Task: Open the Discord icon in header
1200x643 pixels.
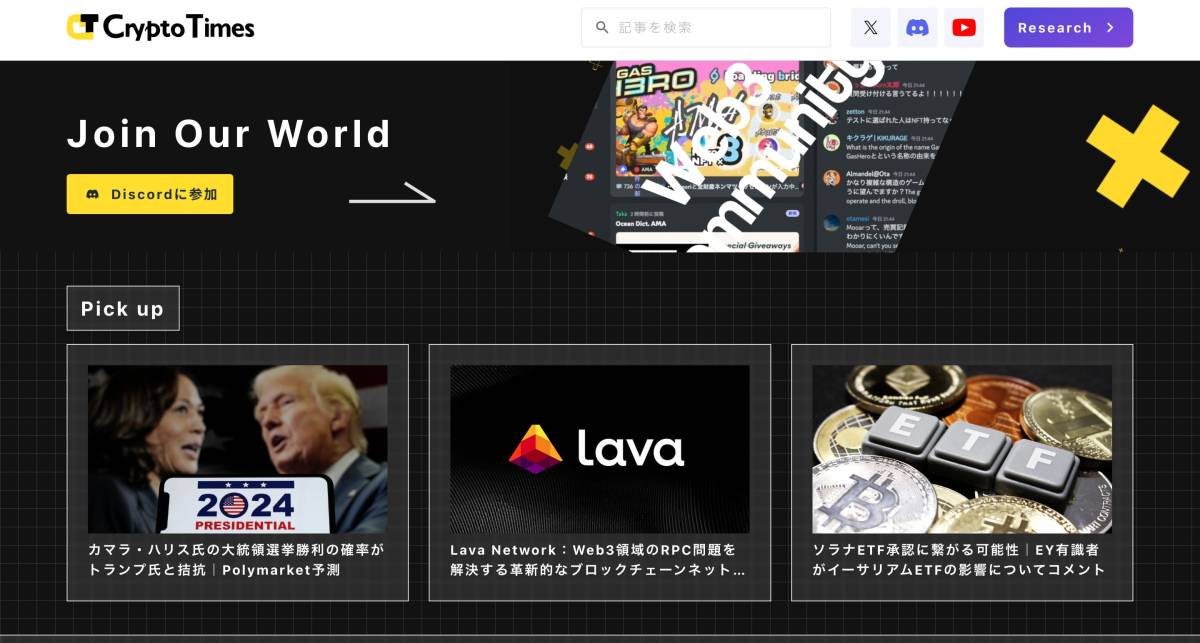Action: (917, 28)
